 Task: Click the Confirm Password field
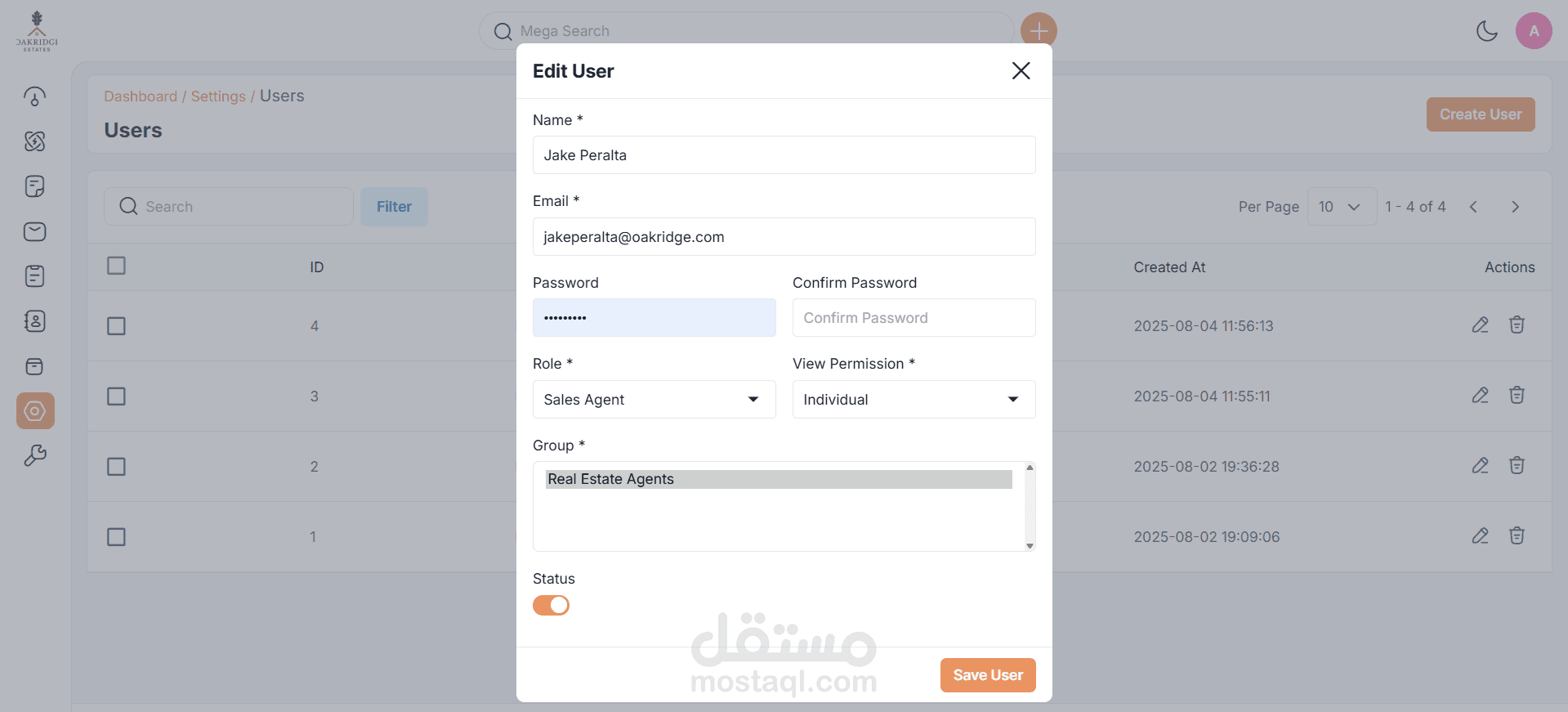pyautogui.click(x=914, y=318)
